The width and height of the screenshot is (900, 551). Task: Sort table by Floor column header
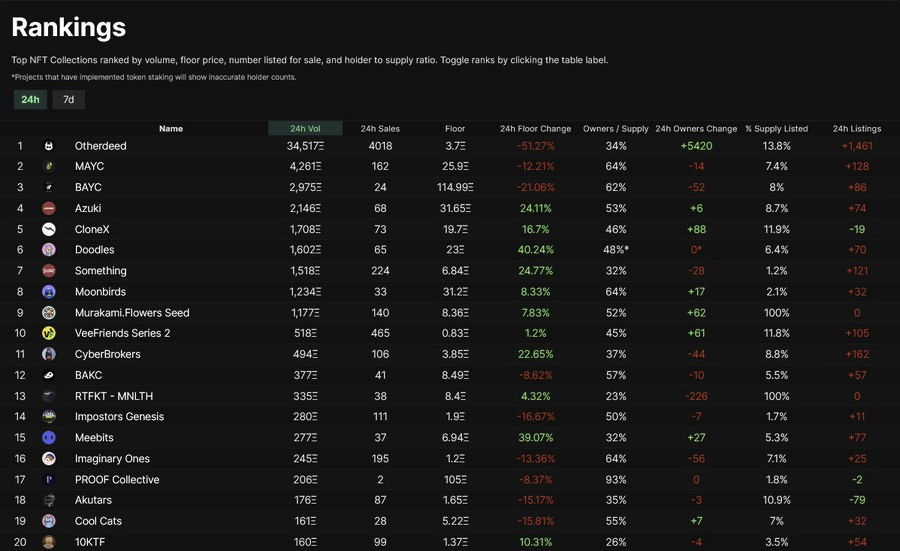(x=455, y=129)
